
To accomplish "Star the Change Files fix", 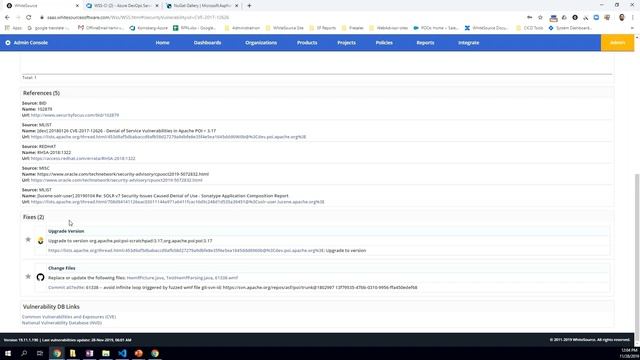I will 28,277.
